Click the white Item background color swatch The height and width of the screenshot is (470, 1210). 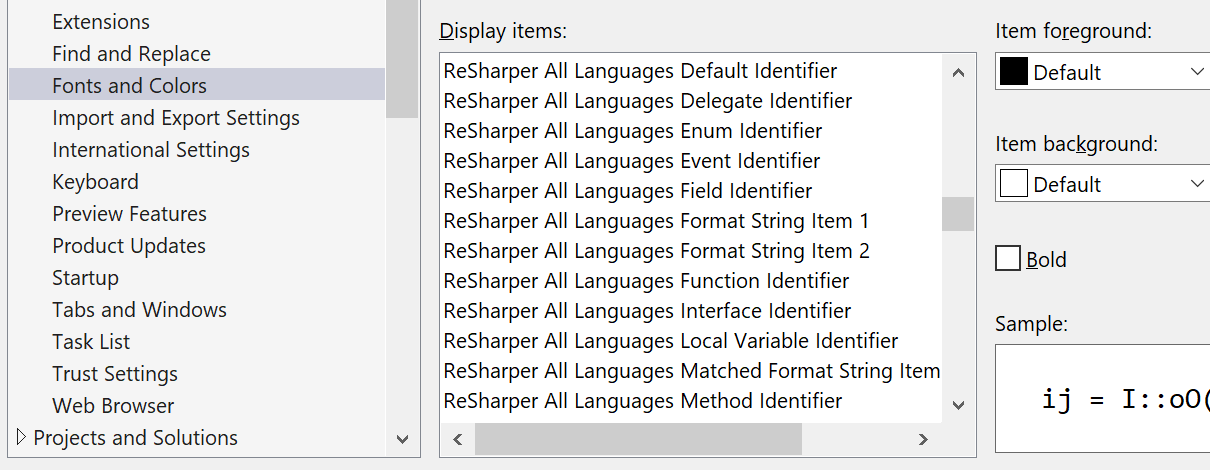click(1014, 184)
